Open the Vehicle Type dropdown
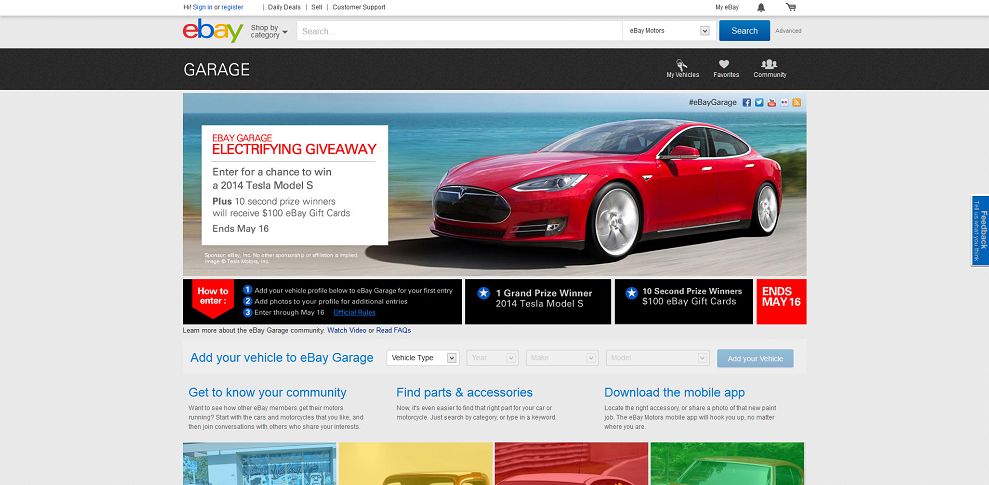 click(x=423, y=358)
